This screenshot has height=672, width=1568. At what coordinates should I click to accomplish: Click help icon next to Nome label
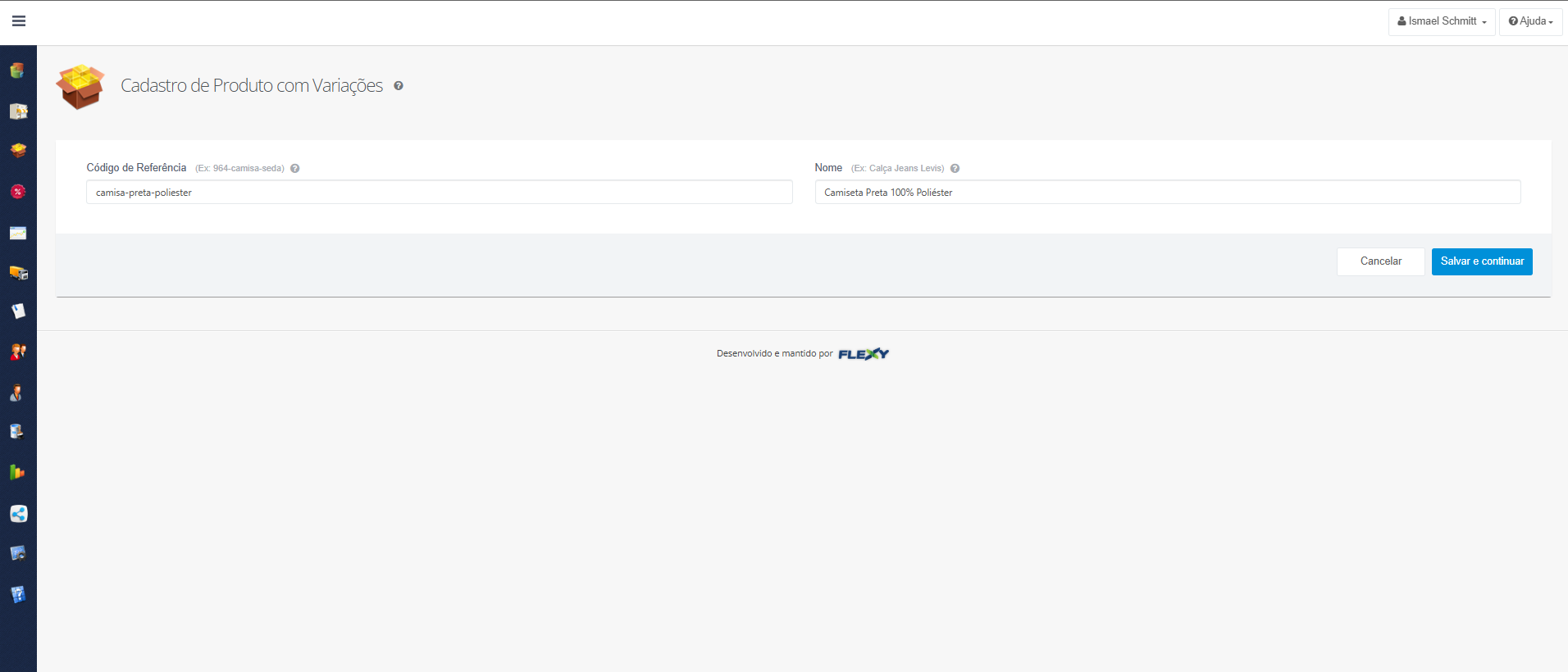[x=955, y=169]
